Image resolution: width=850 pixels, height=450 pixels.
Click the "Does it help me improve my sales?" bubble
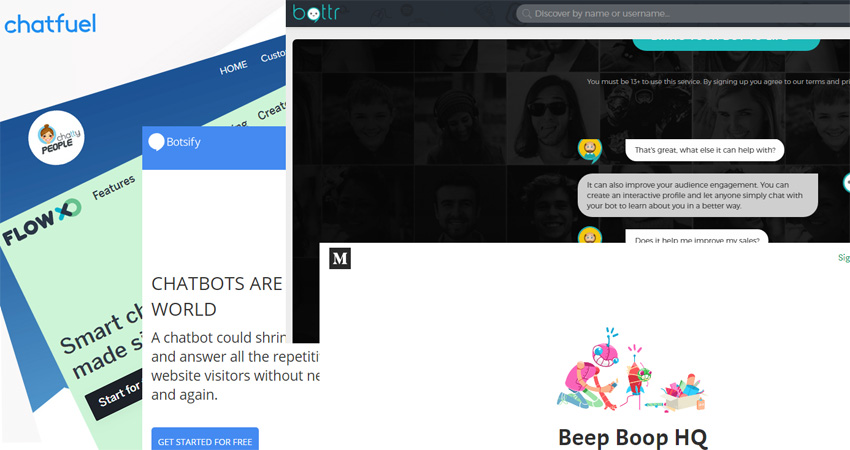[x=697, y=237]
